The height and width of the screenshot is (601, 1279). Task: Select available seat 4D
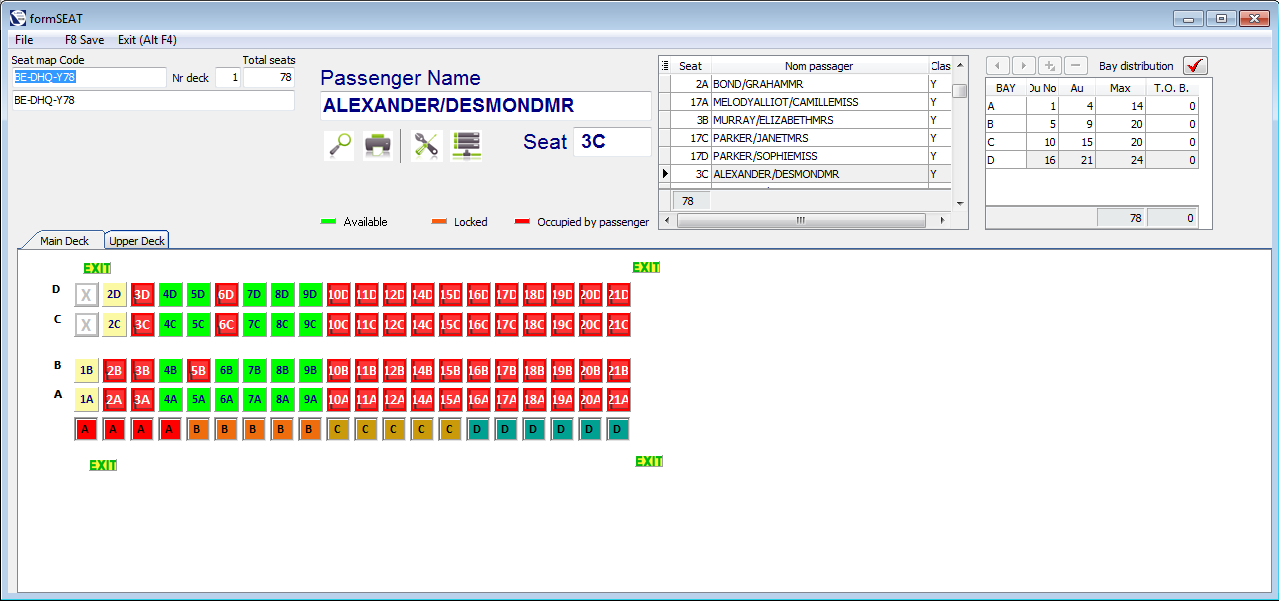[x=171, y=295]
